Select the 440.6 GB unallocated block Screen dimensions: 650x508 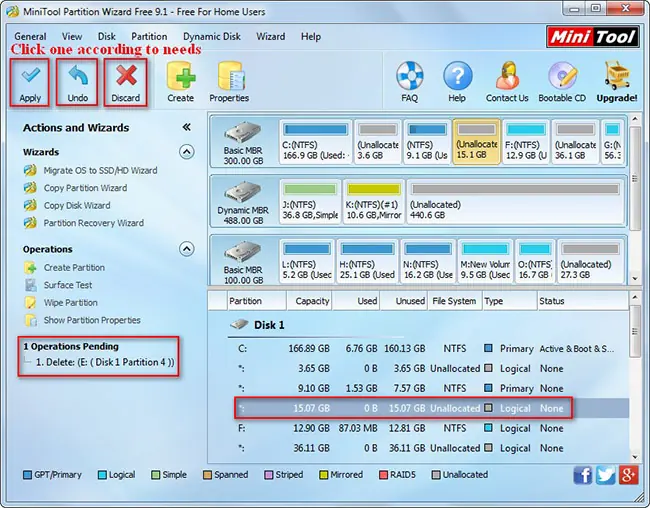click(x=515, y=202)
